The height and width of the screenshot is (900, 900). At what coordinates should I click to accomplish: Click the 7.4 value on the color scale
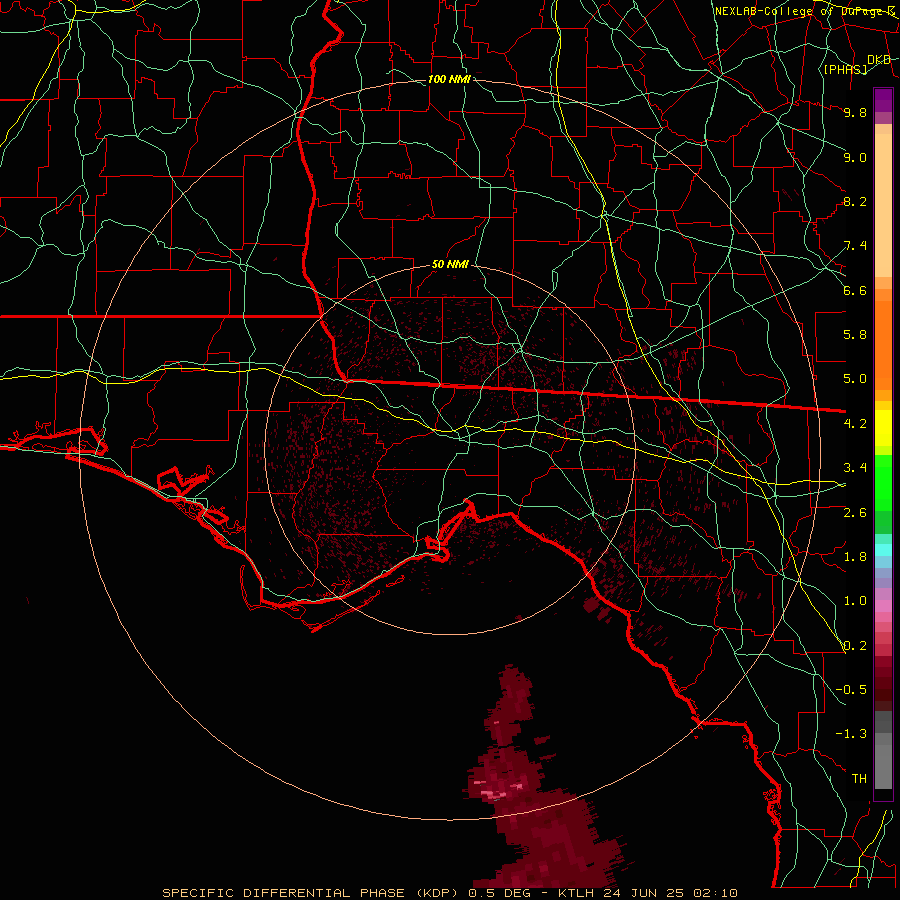coord(855,246)
